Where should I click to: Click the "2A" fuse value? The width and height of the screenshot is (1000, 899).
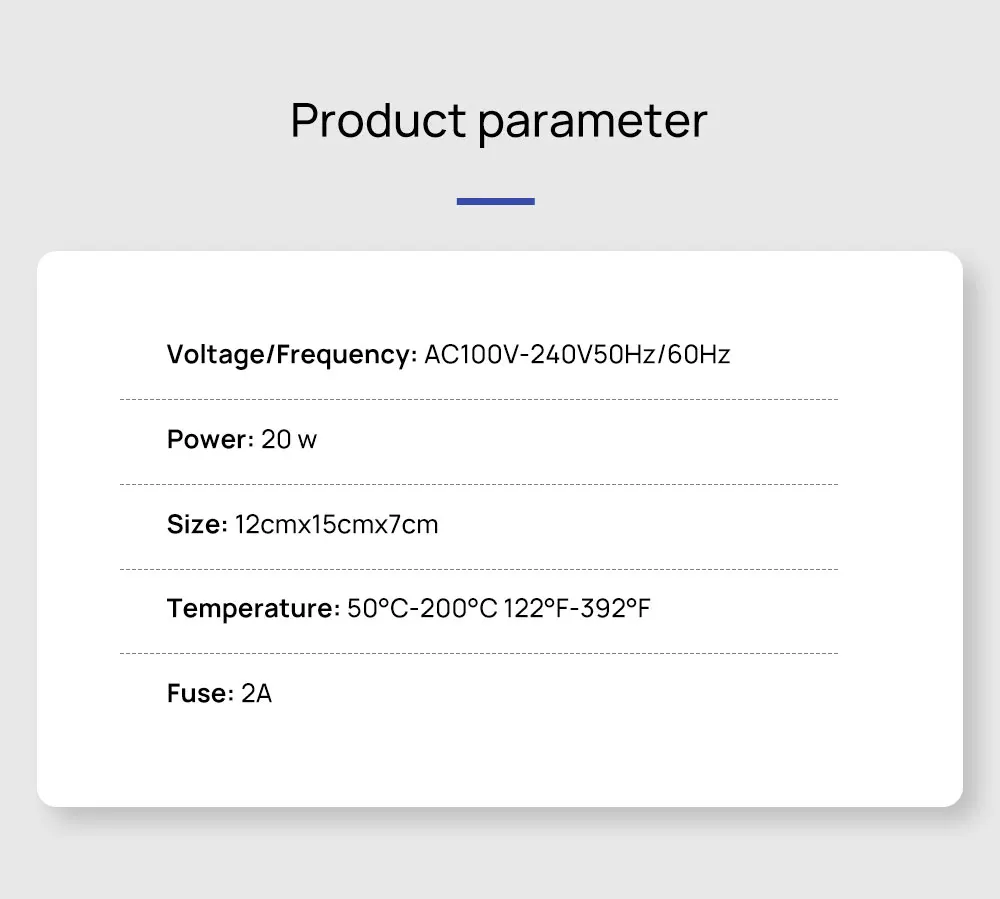coord(256,693)
